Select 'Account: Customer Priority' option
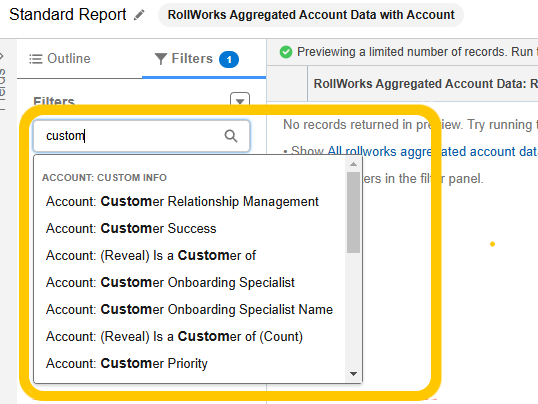This screenshot has height=404, width=538. pos(127,363)
